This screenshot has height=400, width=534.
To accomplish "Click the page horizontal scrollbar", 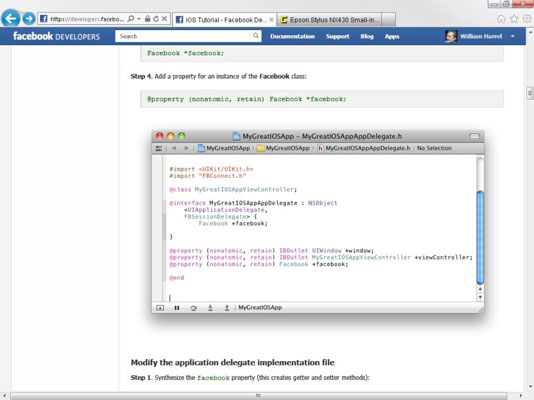I will coord(258,396).
